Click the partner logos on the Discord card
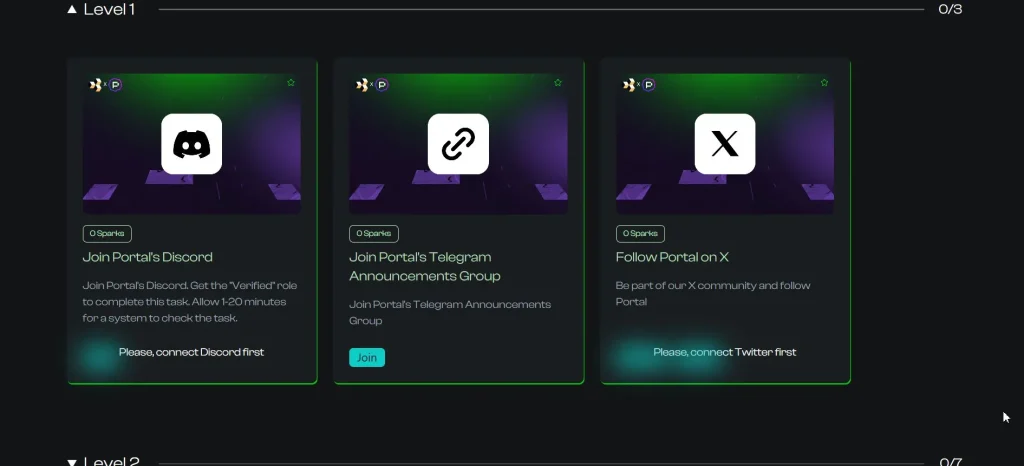1024x466 pixels. click(105, 85)
